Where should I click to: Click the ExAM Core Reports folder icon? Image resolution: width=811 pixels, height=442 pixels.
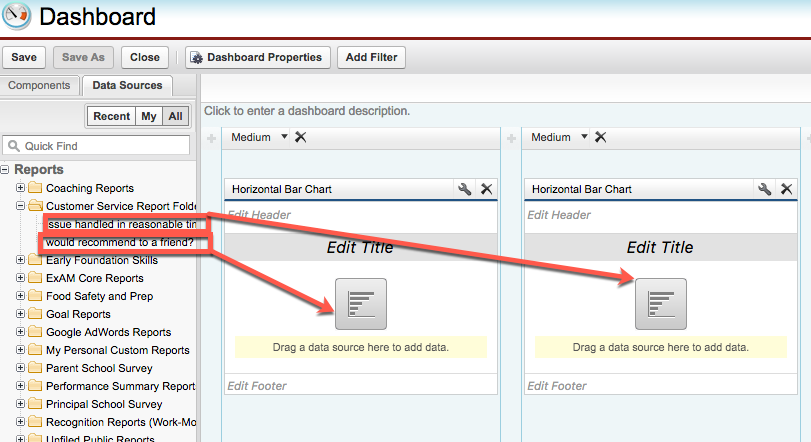pyautogui.click(x=35, y=277)
